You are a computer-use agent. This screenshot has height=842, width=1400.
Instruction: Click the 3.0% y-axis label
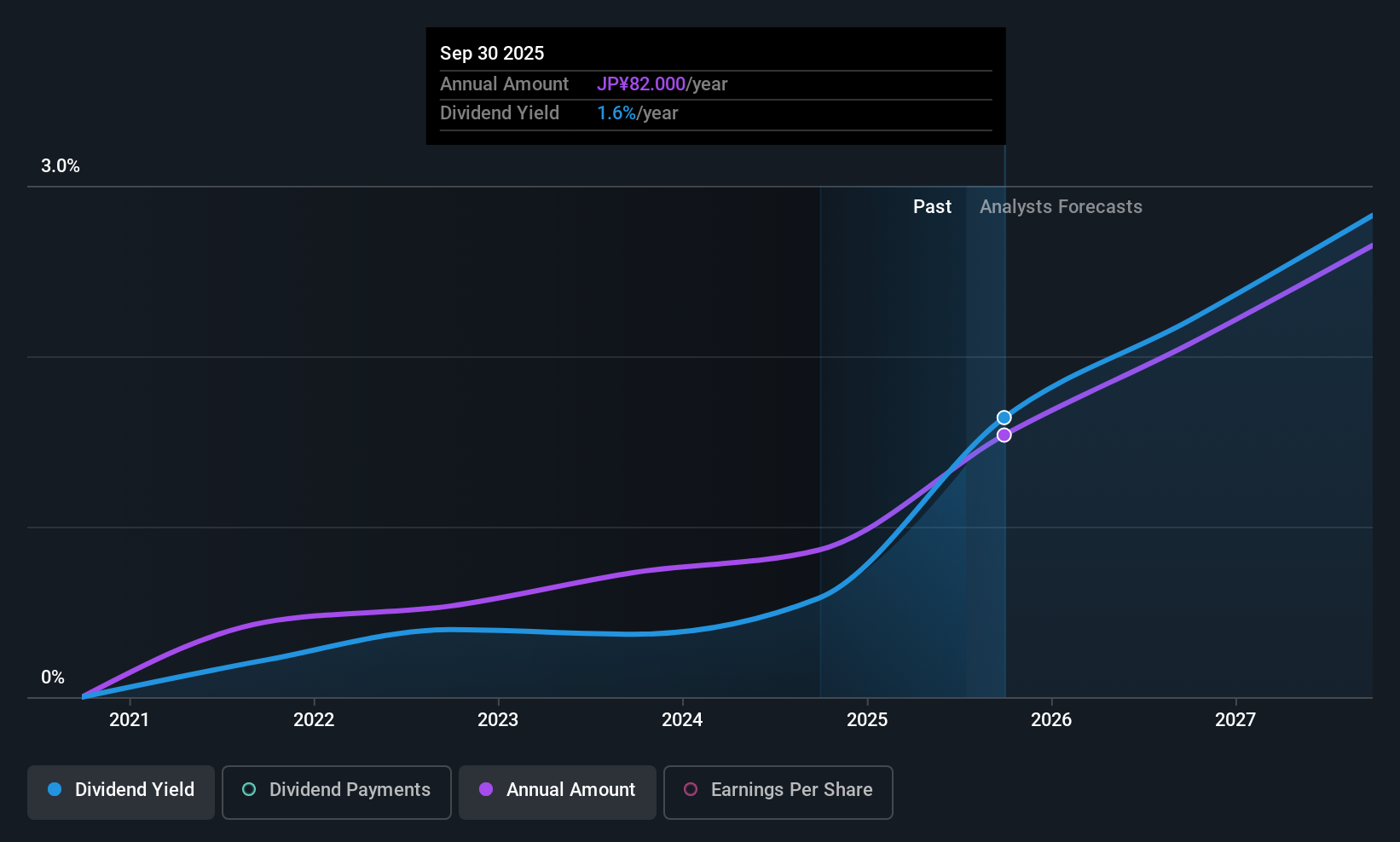point(61,166)
